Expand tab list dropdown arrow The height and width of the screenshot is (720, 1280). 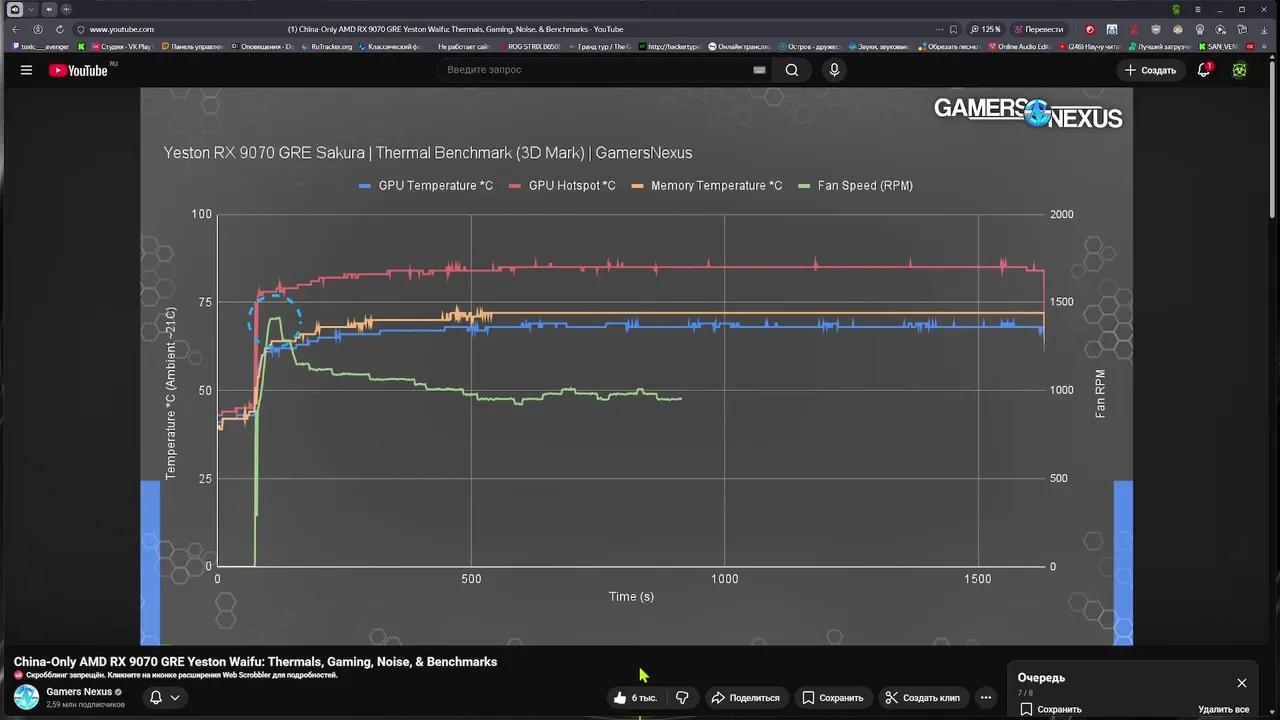pos(32,9)
